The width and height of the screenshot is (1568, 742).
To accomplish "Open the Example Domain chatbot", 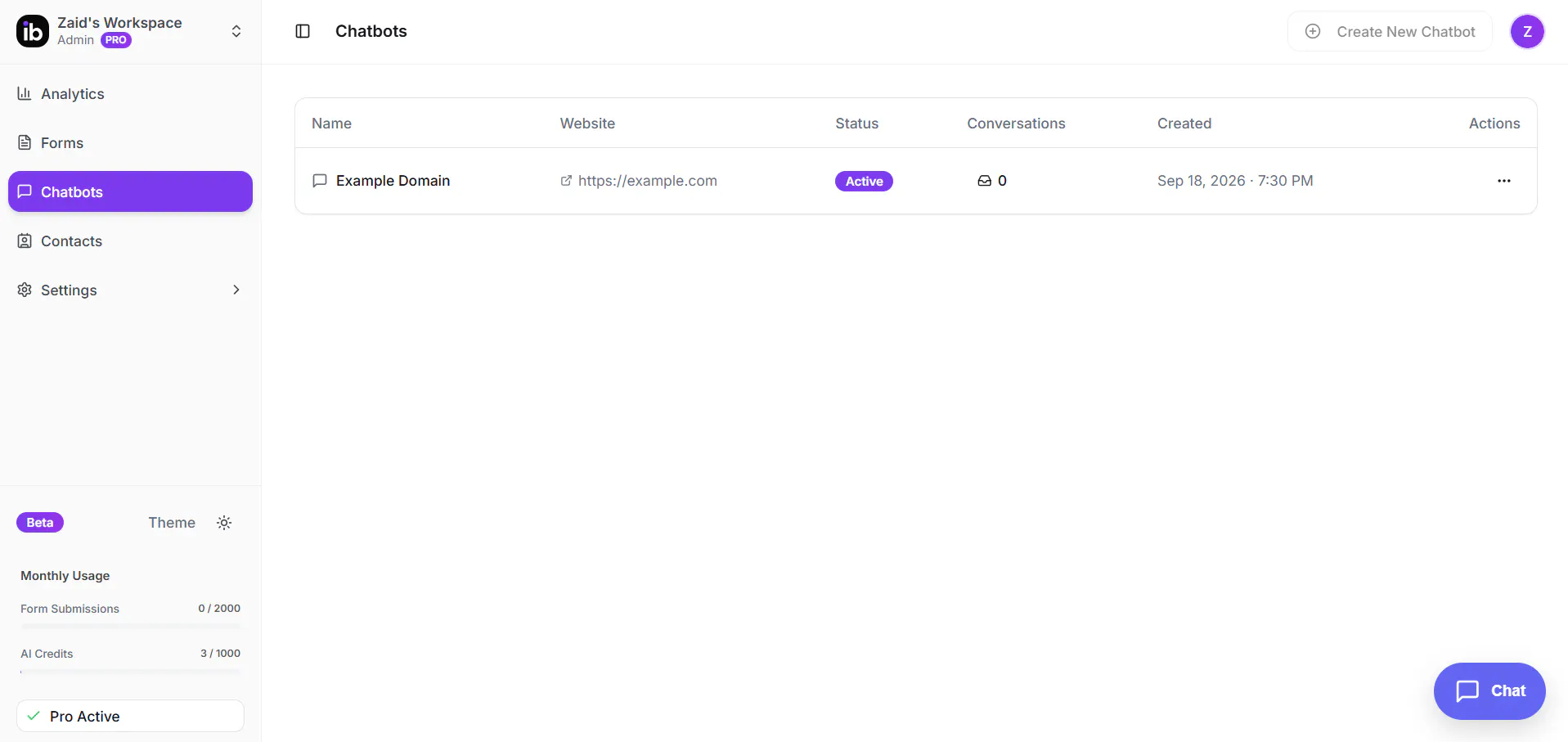I will point(393,181).
